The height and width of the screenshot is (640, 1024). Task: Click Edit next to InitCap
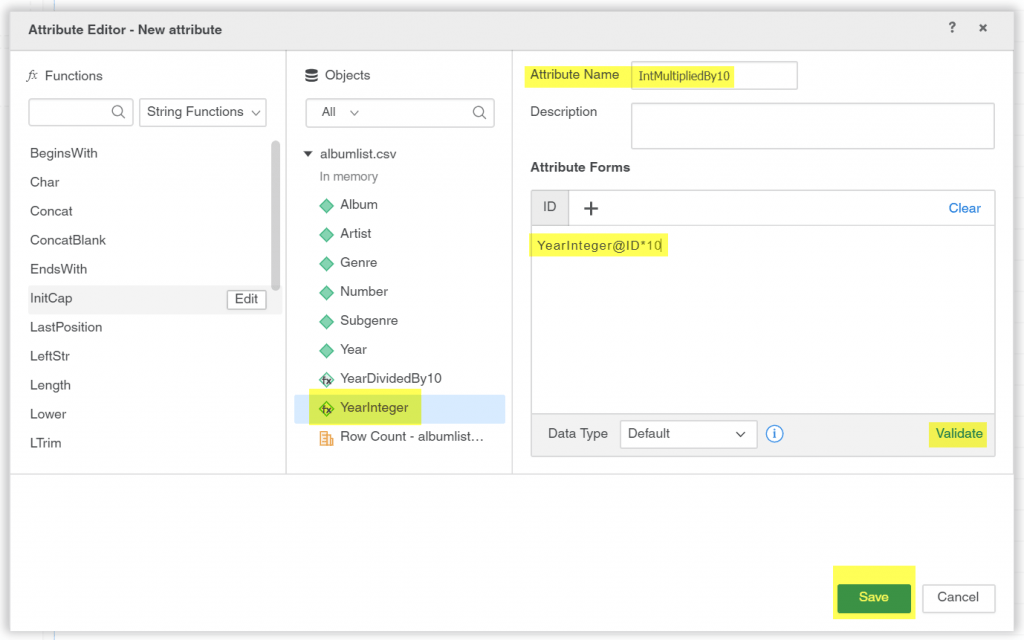point(246,299)
